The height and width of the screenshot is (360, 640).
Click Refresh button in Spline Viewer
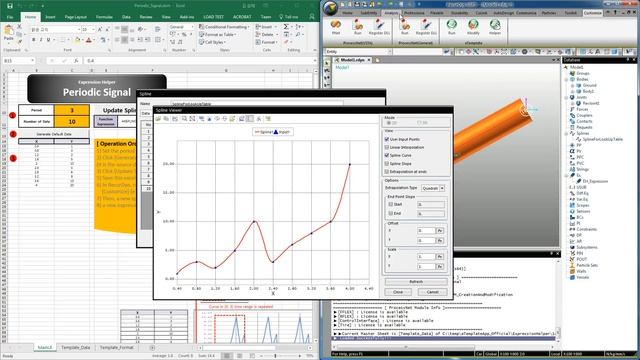click(x=416, y=282)
